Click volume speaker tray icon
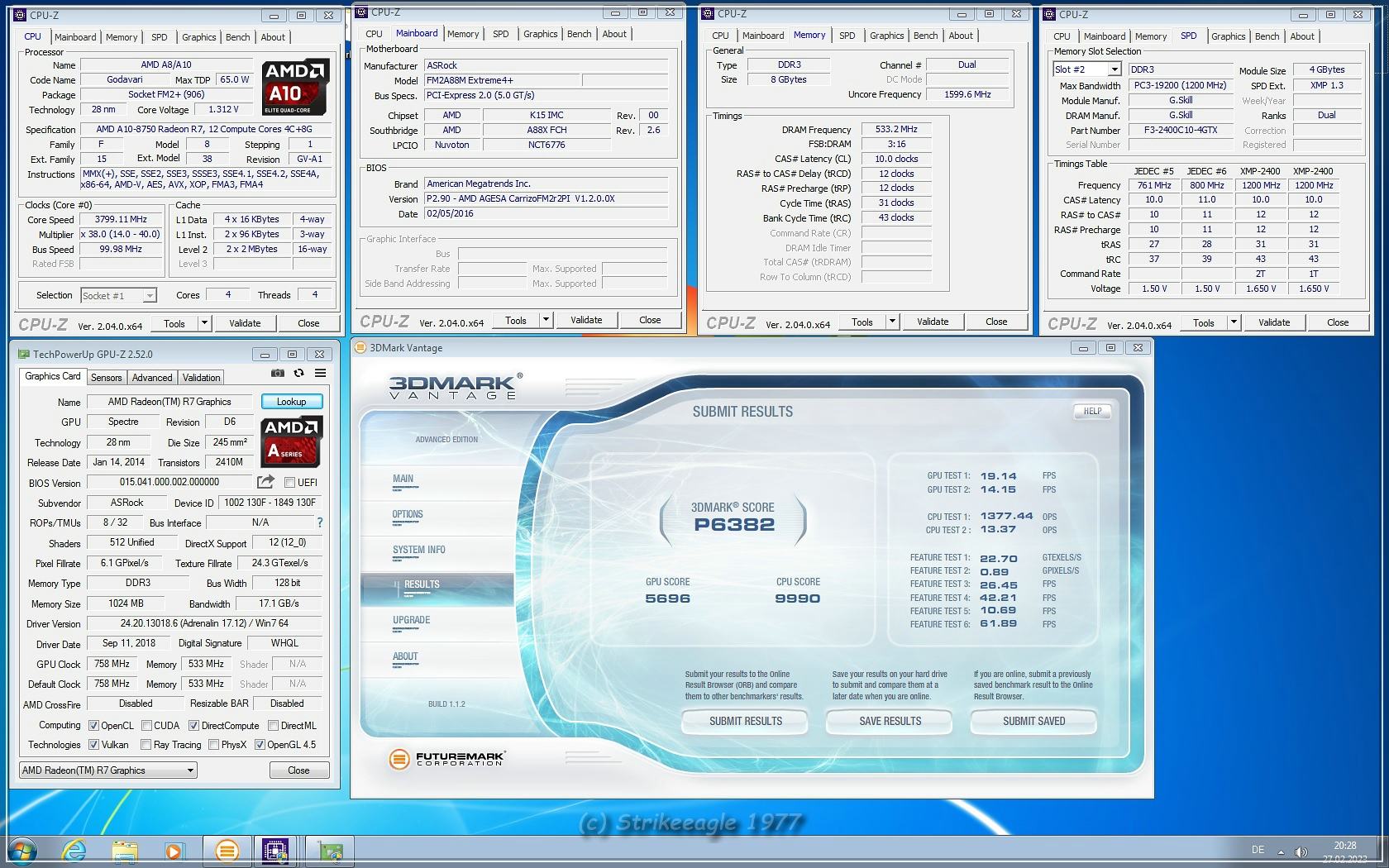The height and width of the screenshot is (868, 1389). tap(1301, 851)
